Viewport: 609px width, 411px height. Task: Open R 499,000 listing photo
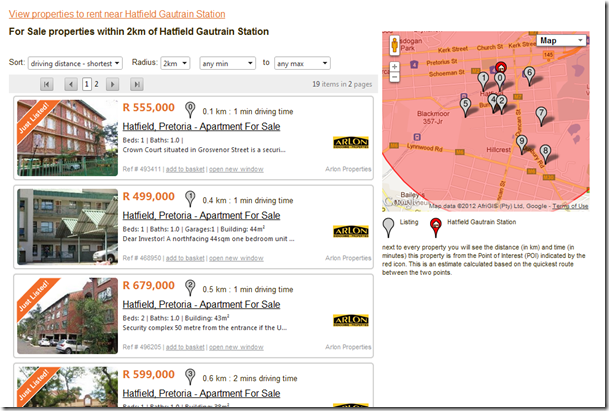click(68, 227)
